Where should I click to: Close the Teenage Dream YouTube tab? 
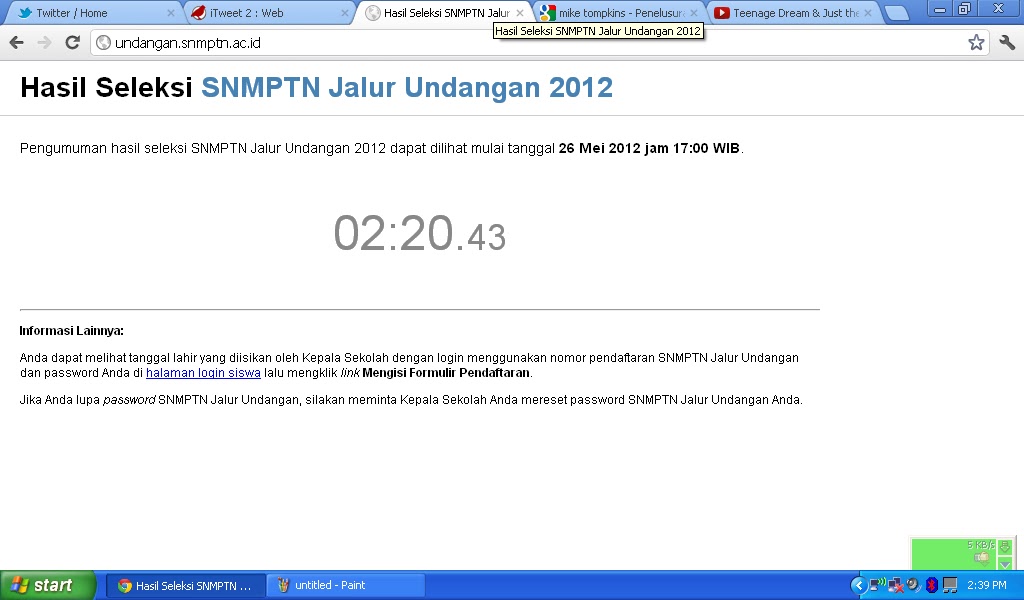pyautogui.click(x=868, y=13)
